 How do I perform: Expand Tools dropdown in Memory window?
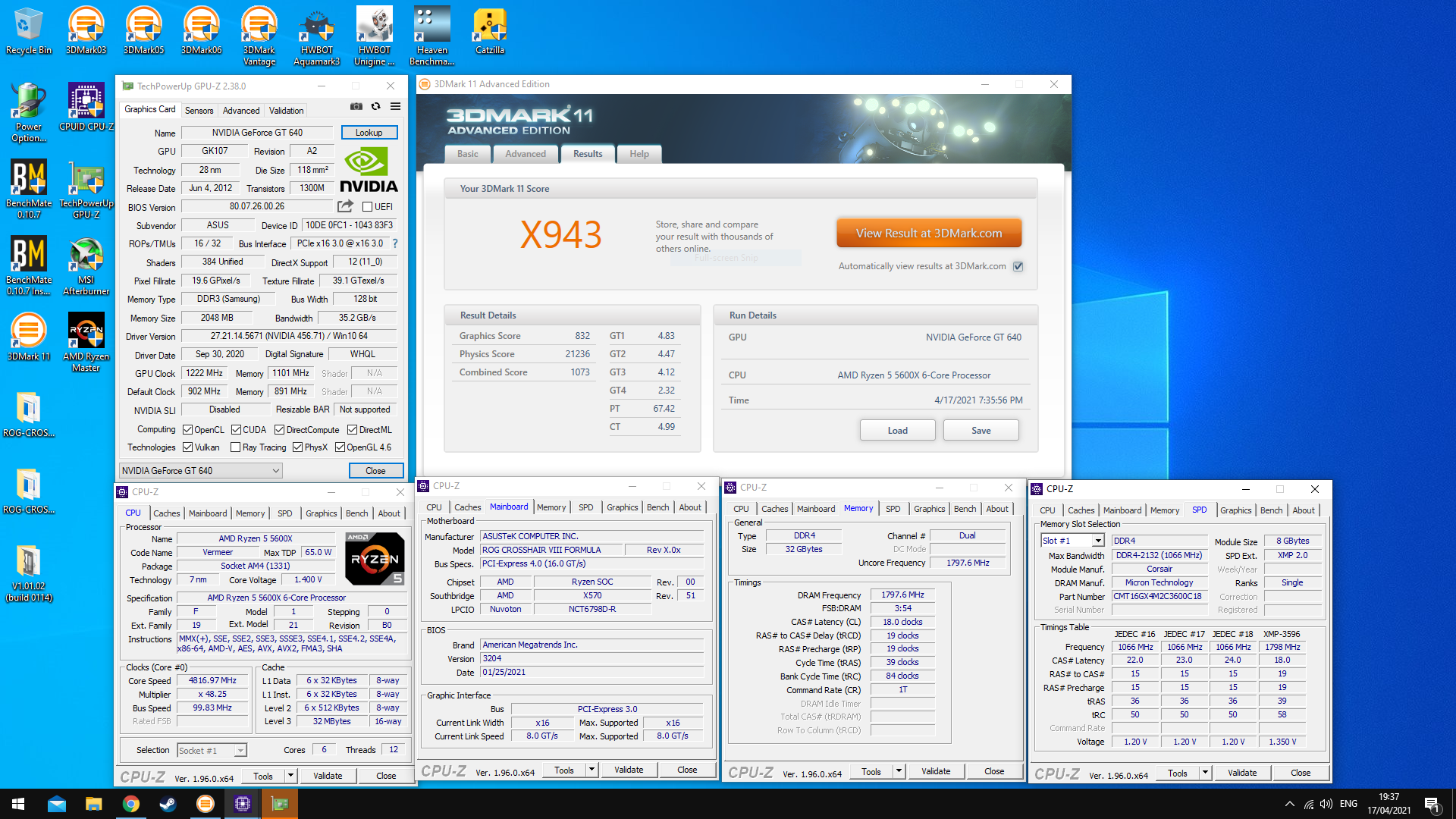tap(899, 771)
